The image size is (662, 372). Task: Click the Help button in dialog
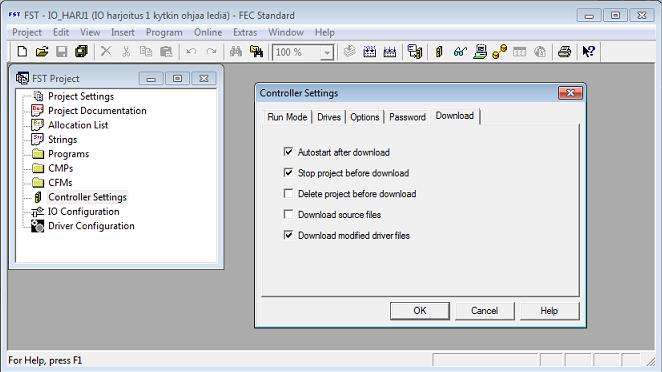[549, 311]
